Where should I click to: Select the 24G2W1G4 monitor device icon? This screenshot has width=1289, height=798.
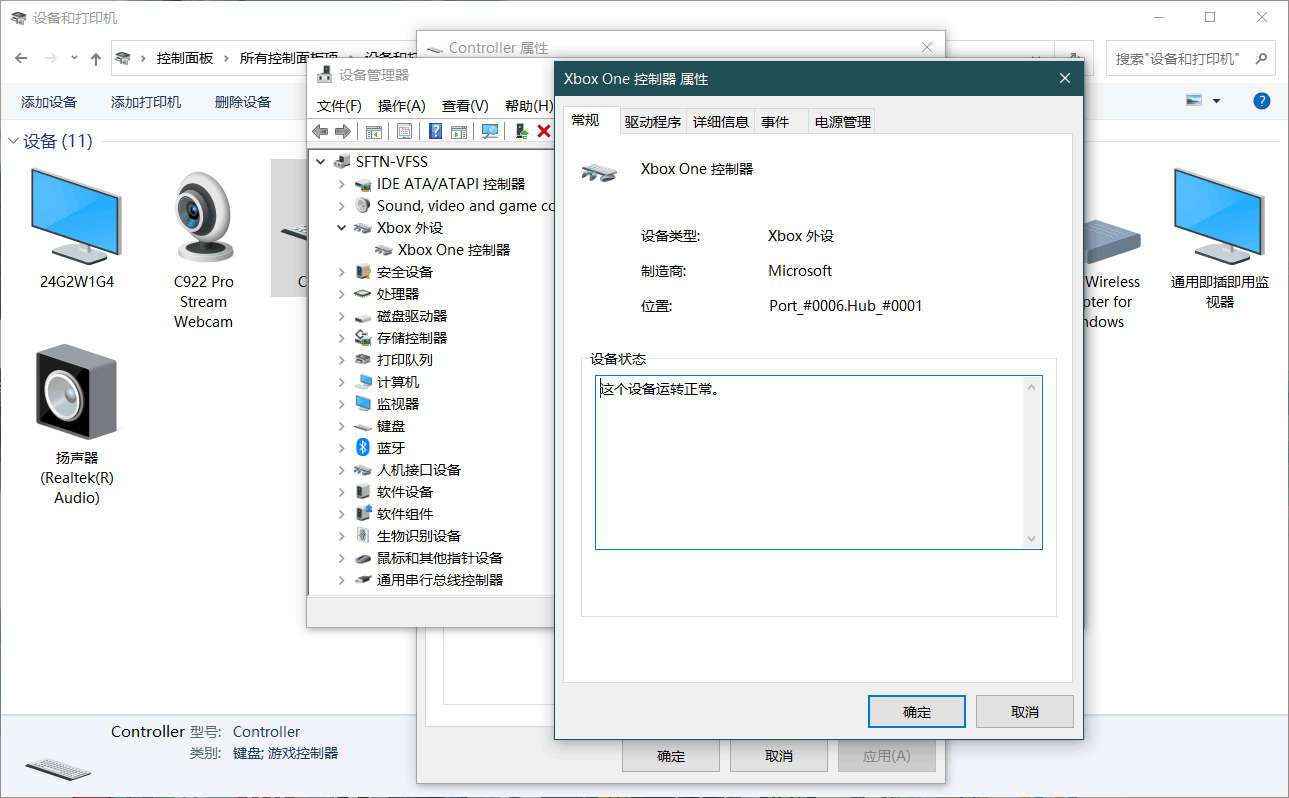tap(76, 215)
